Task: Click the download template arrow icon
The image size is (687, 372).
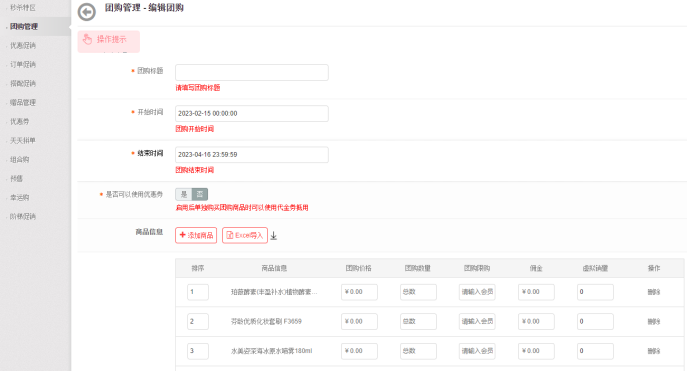Action: (x=274, y=236)
